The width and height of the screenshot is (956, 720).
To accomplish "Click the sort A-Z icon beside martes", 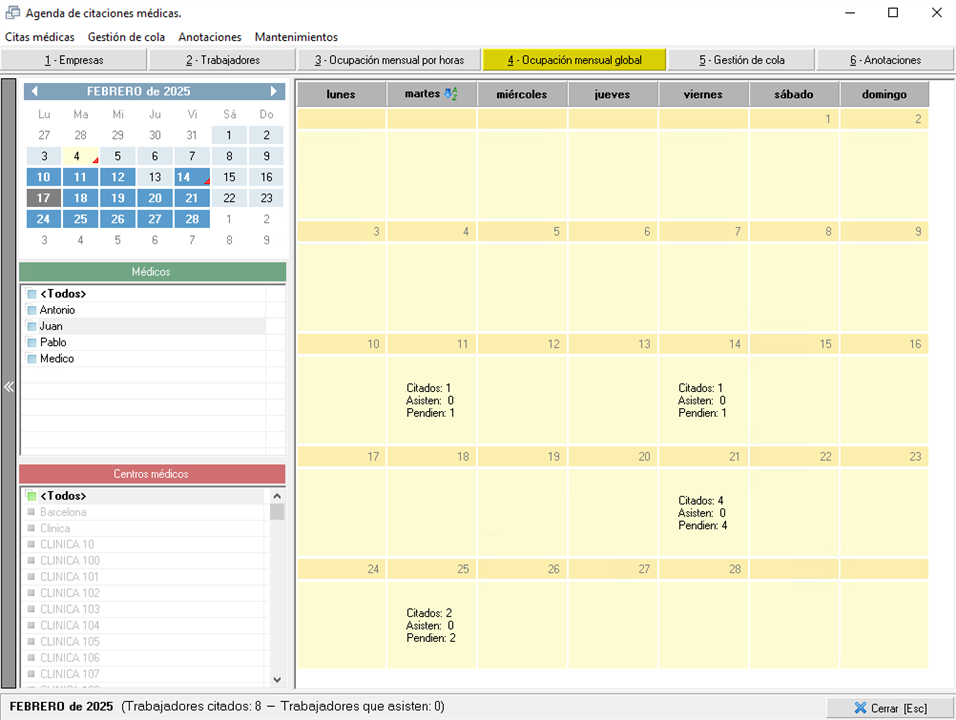I will click(451, 94).
